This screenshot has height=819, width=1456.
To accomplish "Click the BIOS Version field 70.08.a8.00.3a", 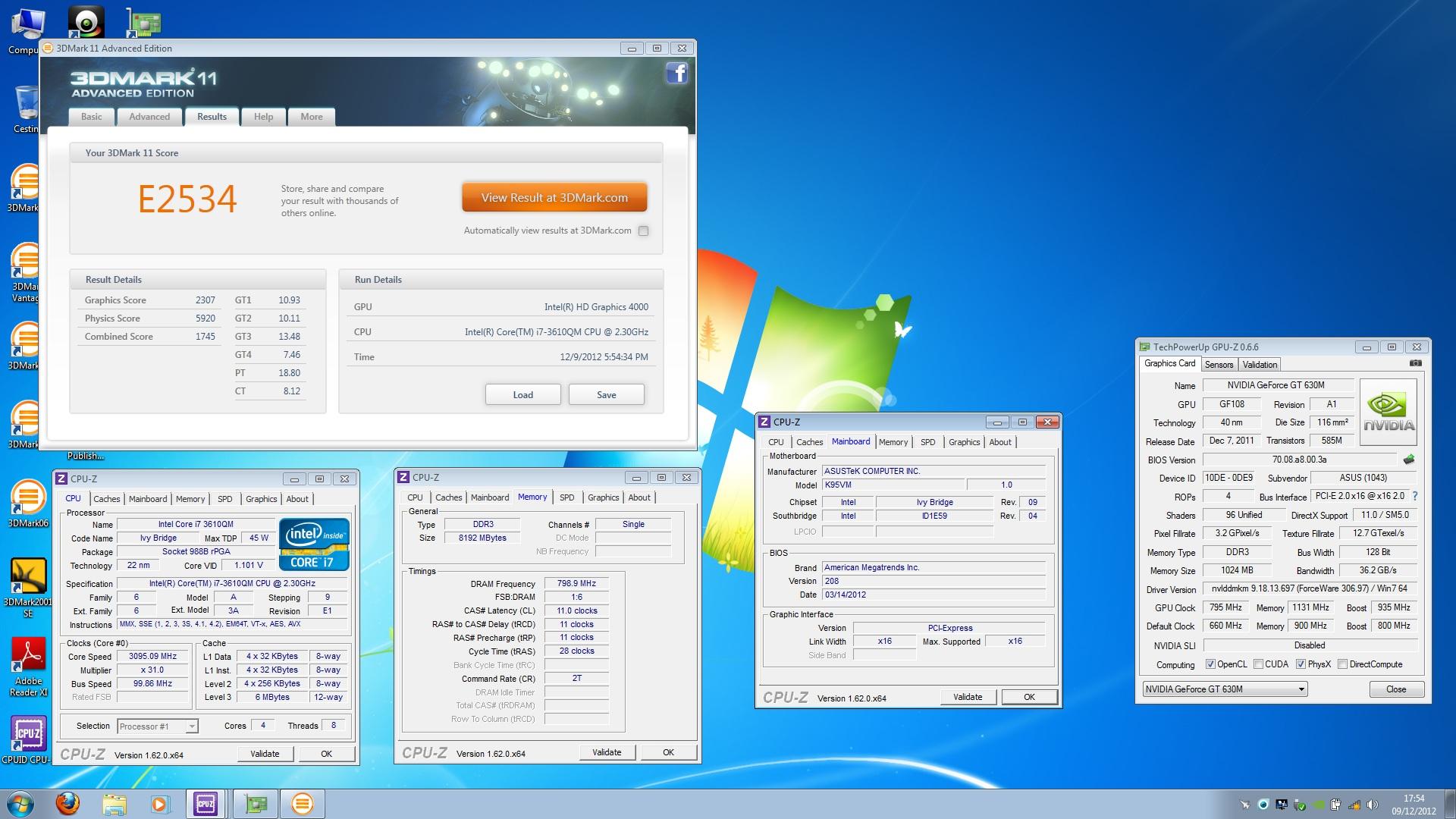I will pyautogui.click(x=1300, y=460).
